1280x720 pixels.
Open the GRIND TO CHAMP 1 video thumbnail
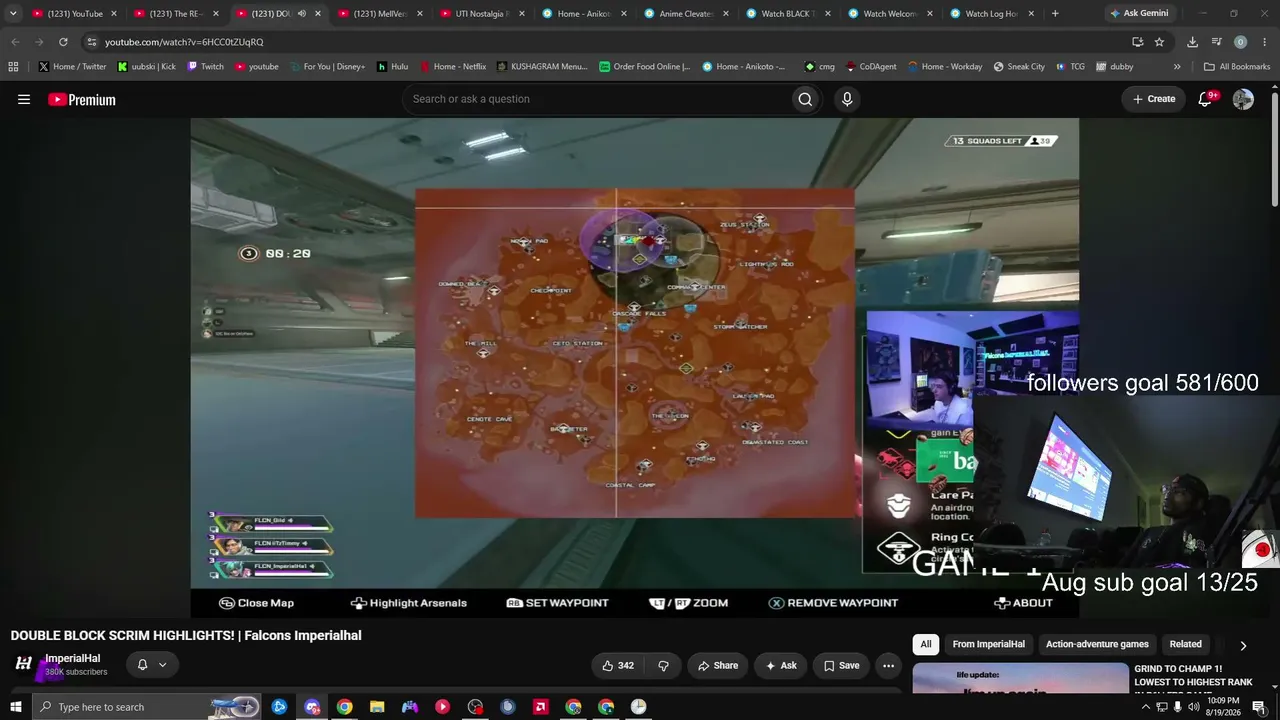click(x=1019, y=677)
